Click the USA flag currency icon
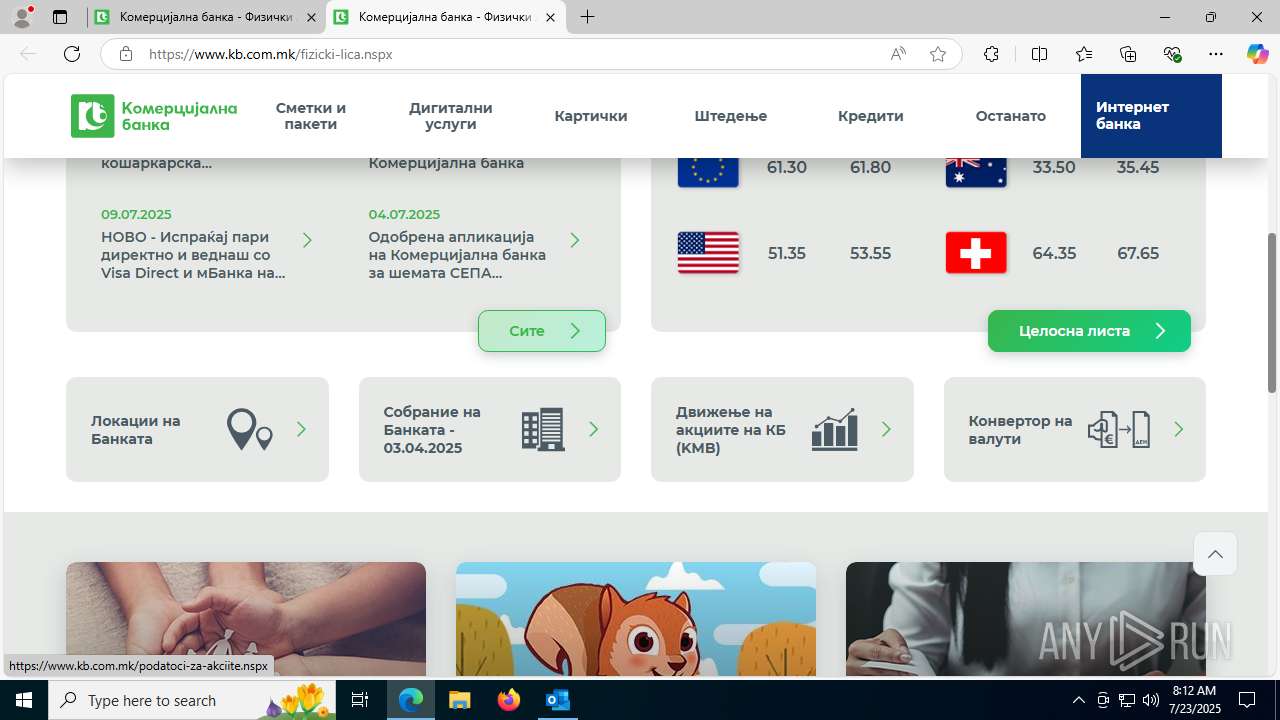This screenshot has height=720, width=1280. [708, 253]
